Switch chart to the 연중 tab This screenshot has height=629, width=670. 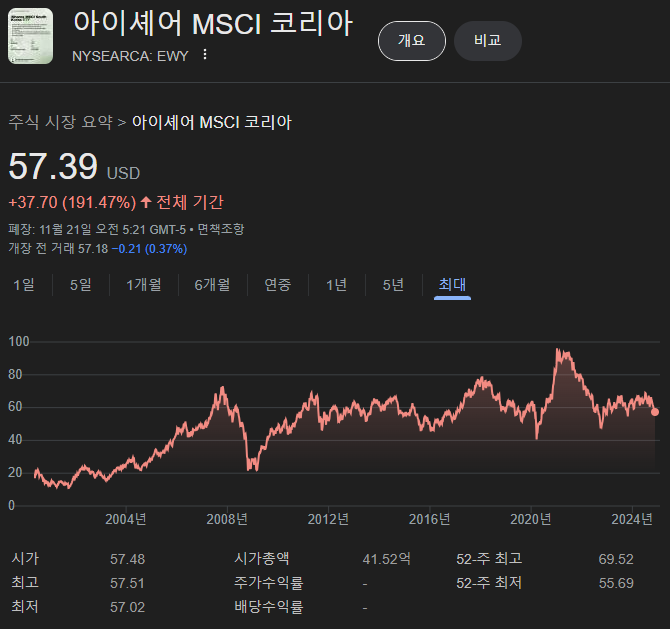[x=277, y=285]
